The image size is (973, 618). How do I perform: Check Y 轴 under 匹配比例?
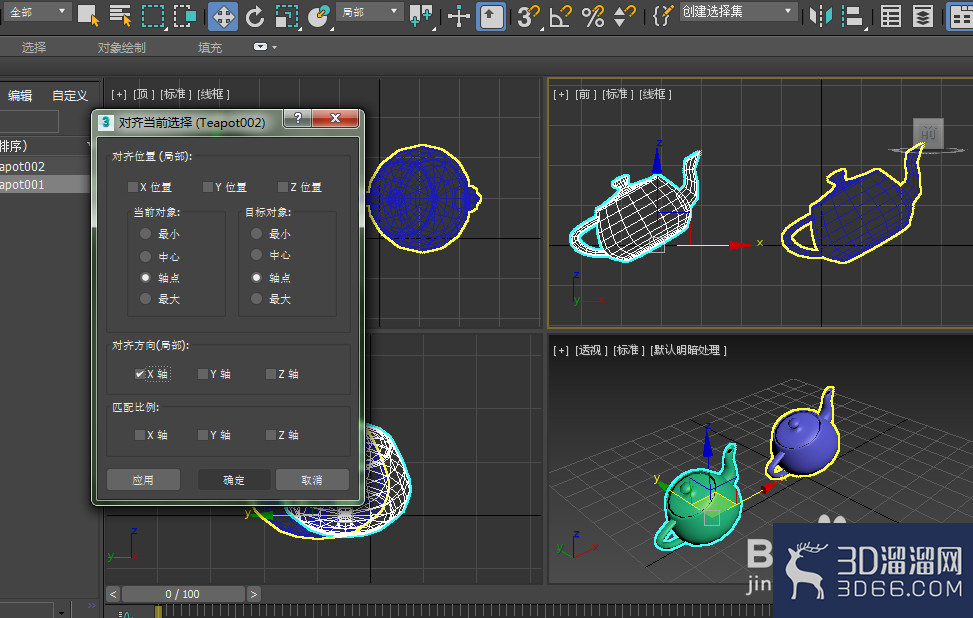click(202, 435)
